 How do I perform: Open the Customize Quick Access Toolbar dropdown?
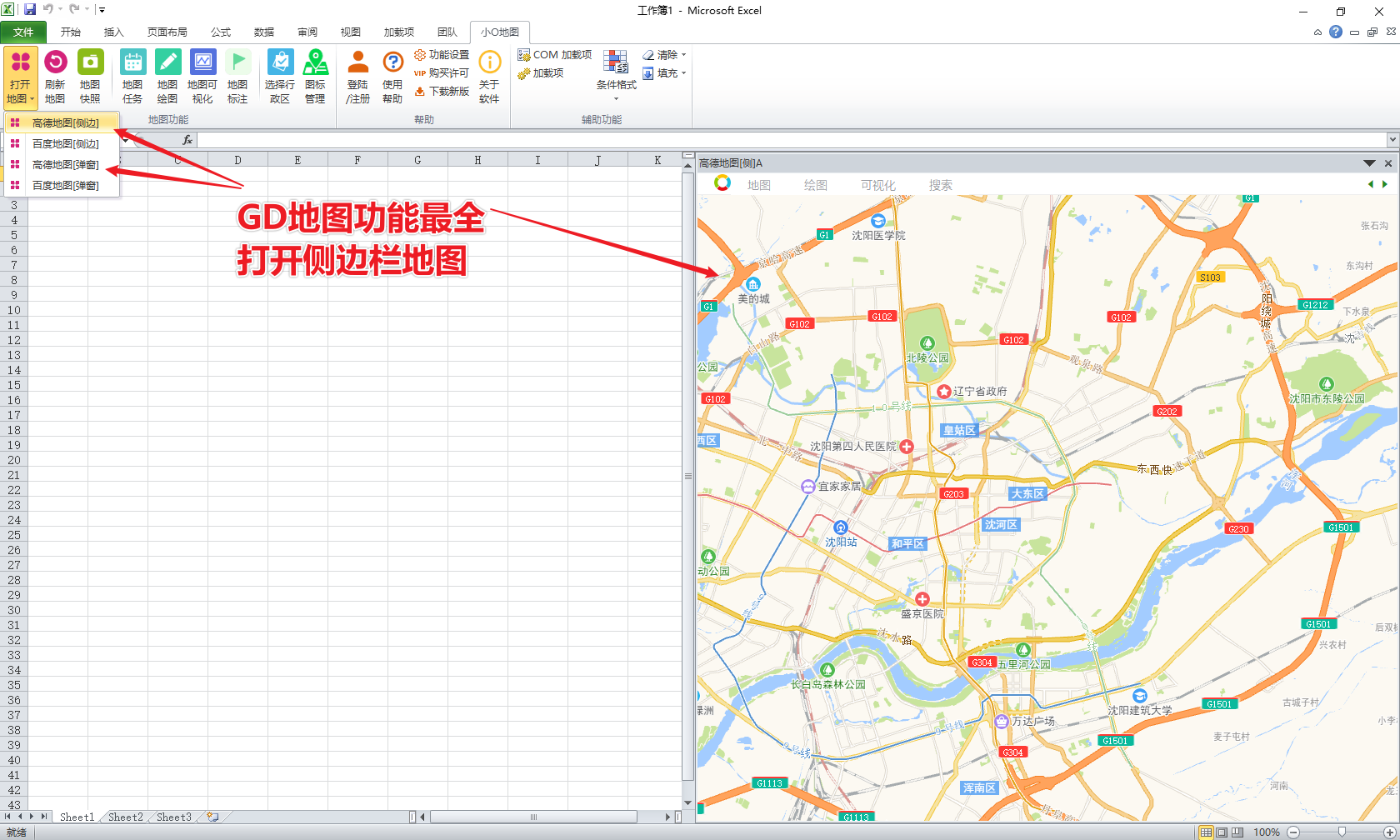tap(102, 10)
